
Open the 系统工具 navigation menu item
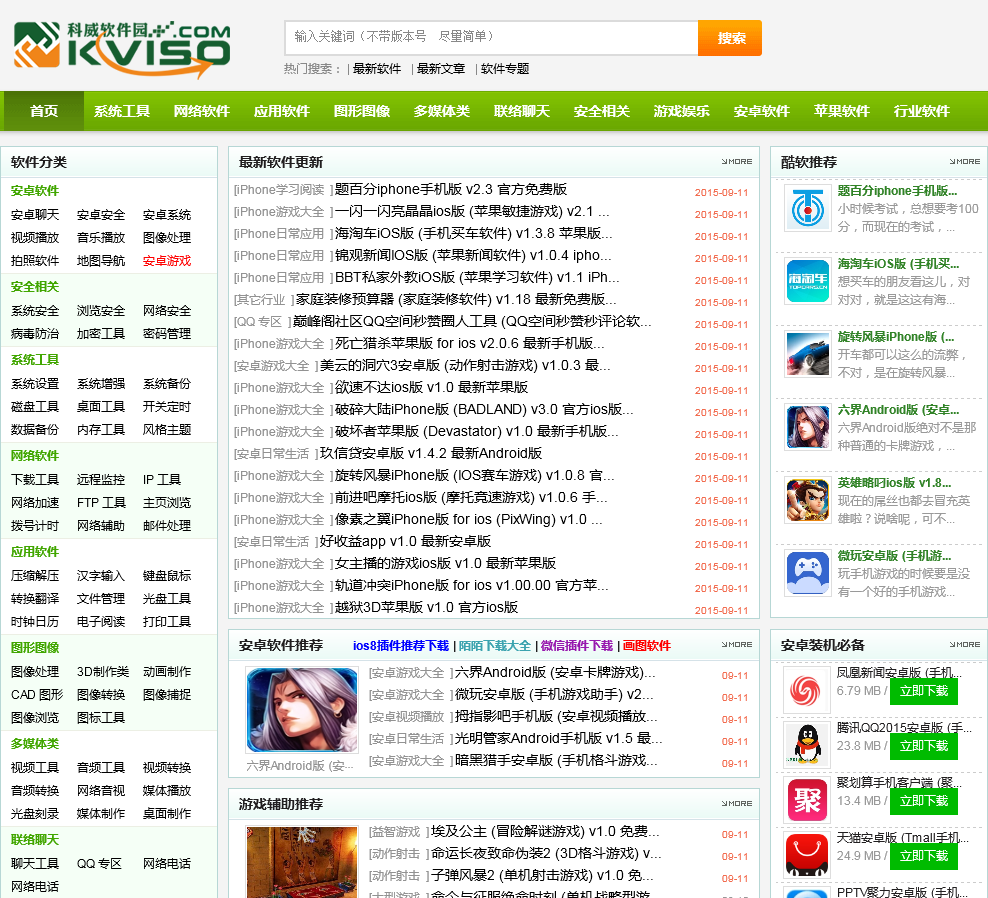pyautogui.click(x=122, y=111)
